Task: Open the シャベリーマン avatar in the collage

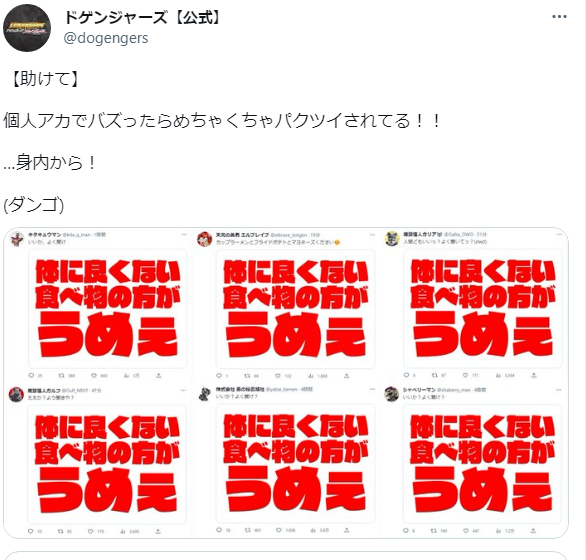Action: pyautogui.click(x=392, y=394)
